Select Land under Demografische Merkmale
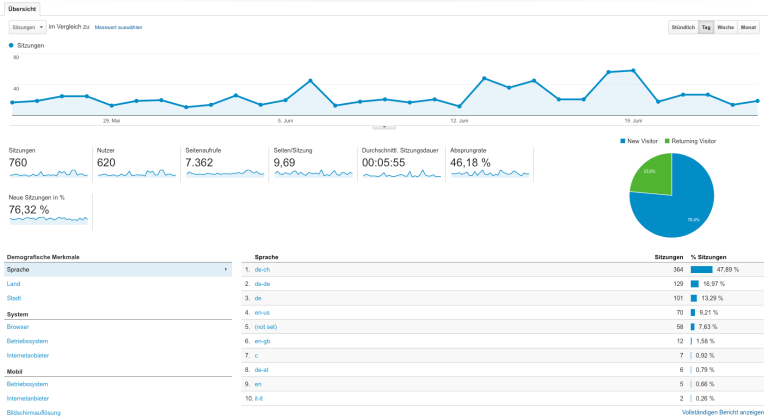768x419 pixels. pos(13,284)
